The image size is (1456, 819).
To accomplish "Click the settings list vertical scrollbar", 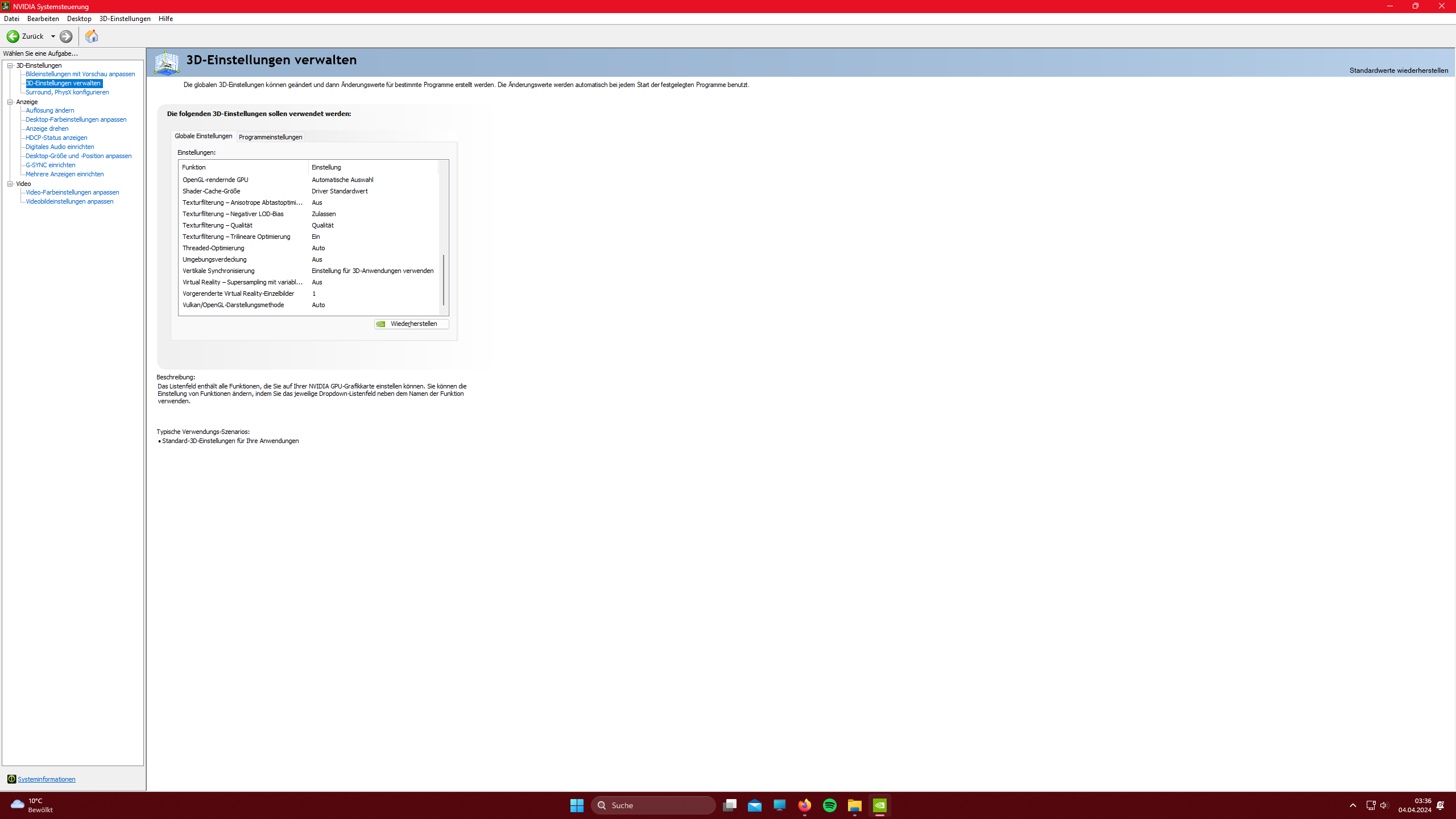I will pyautogui.click(x=444, y=279).
